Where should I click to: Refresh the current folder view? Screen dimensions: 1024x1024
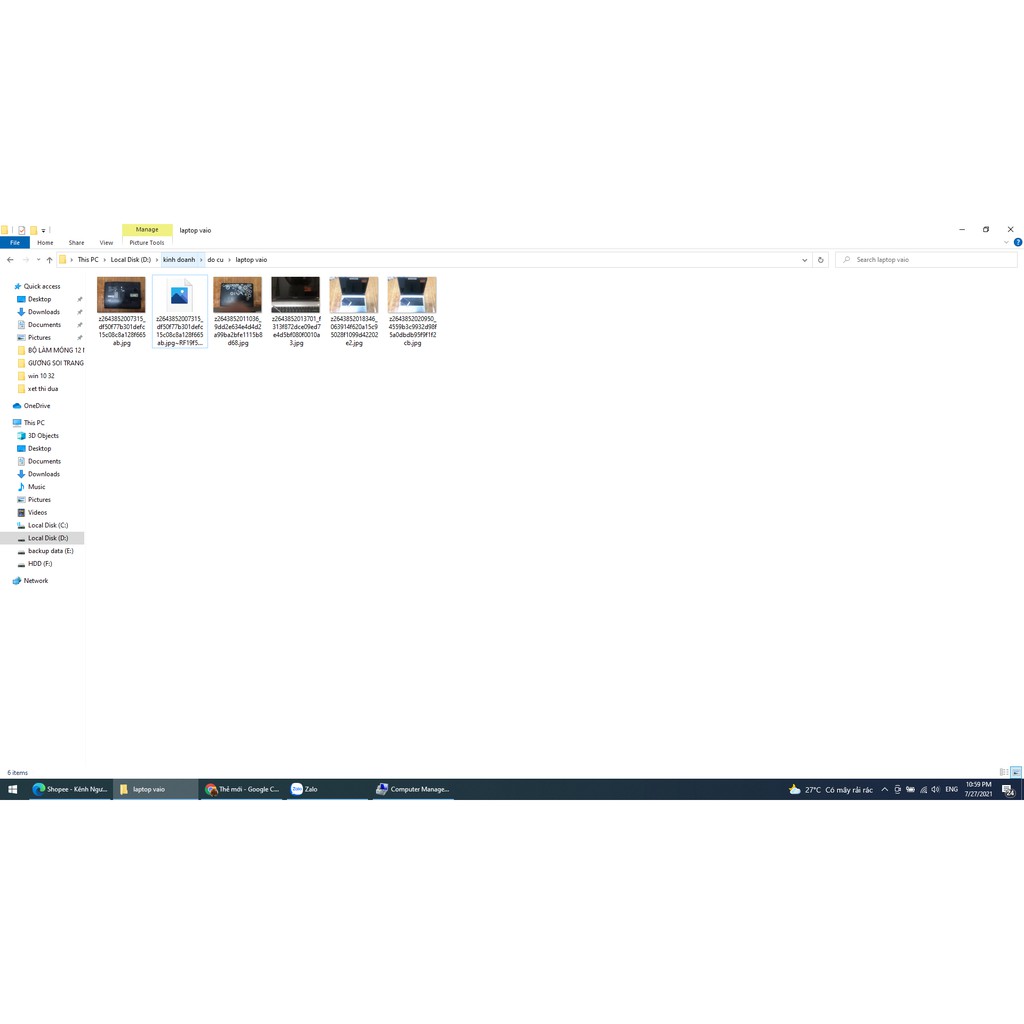coord(820,260)
